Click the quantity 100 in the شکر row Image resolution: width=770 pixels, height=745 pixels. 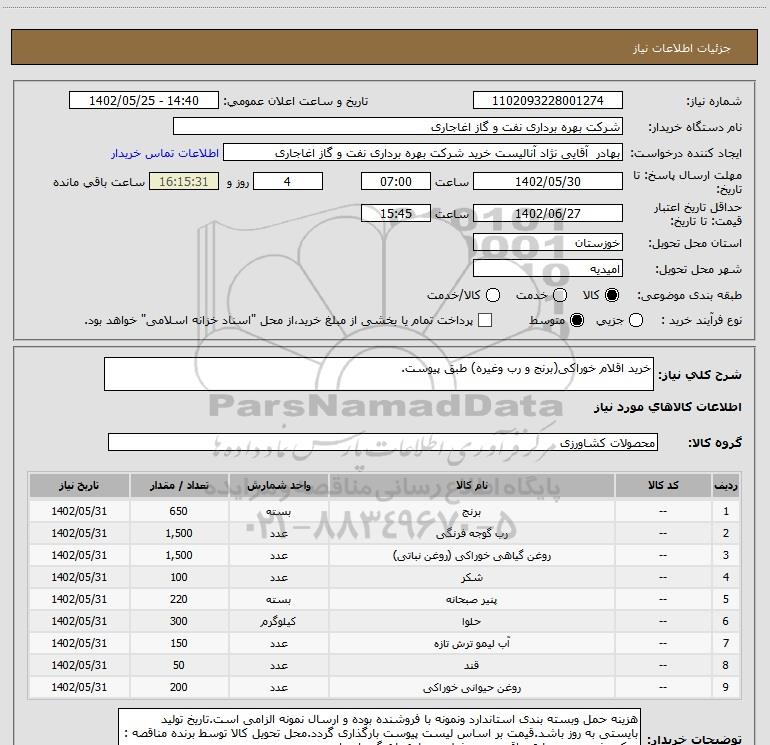click(x=179, y=578)
